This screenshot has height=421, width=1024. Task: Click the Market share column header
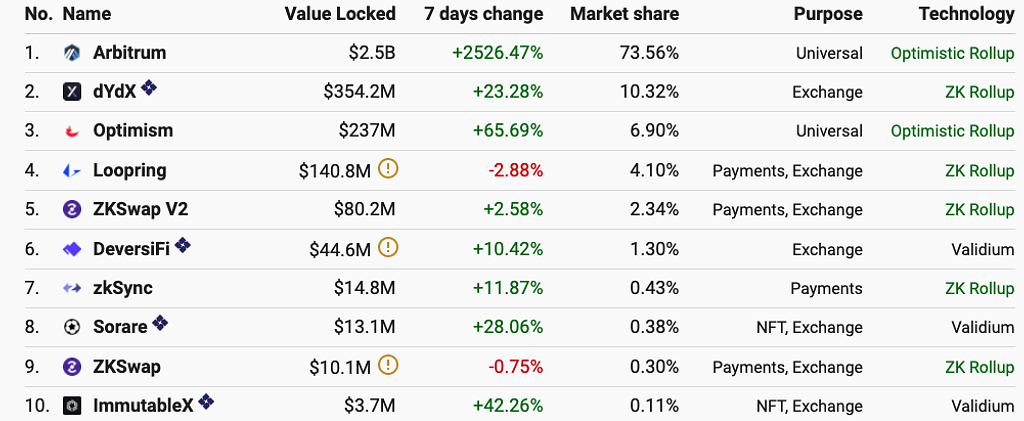click(x=624, y=14)
